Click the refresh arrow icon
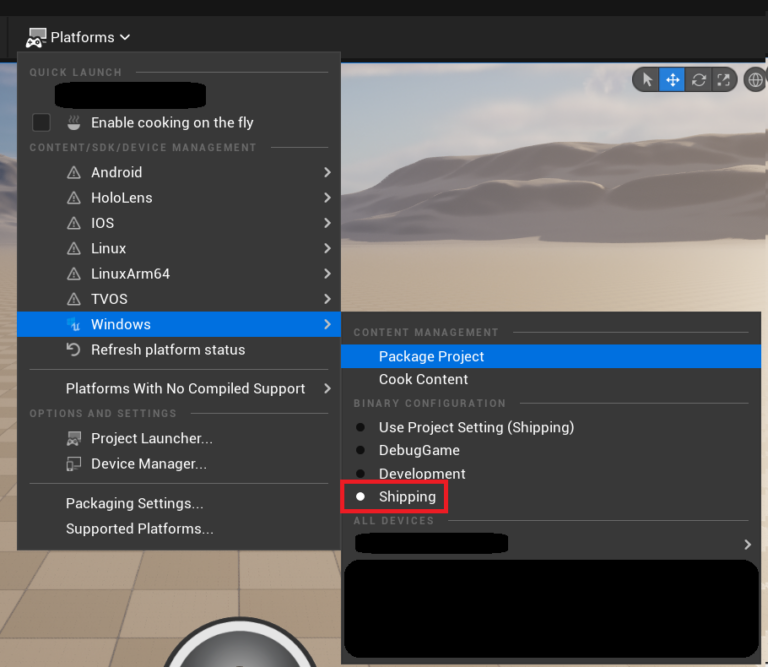 [73, 350]
